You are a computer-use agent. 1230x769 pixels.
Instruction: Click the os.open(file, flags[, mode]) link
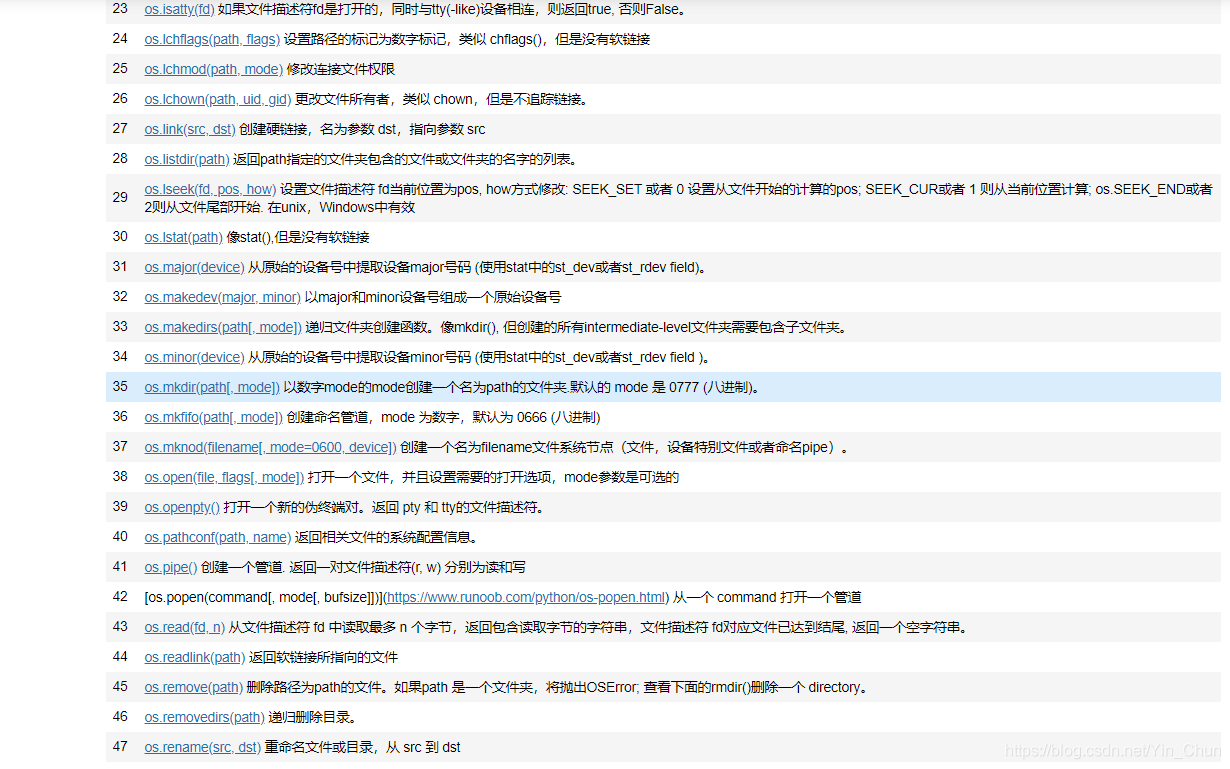[224, 477]
